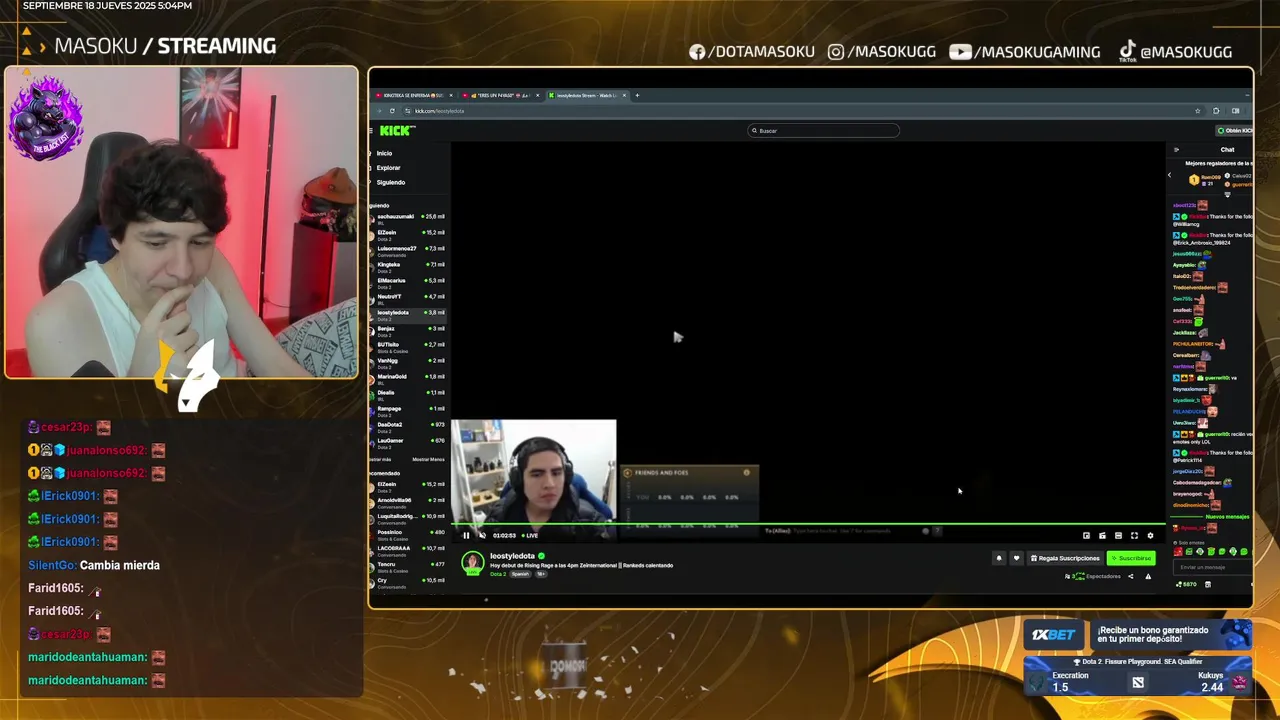Click /DOTAMASOKU Facebook label in overlay
Screen dimensions: 1280x720
752,52
